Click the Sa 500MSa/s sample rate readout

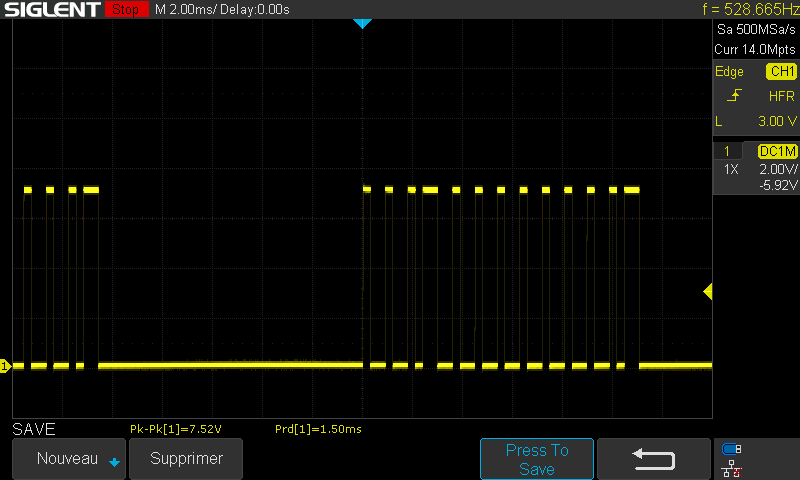click(756, 29)
